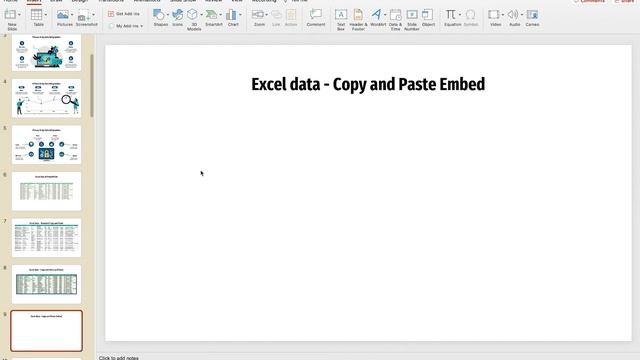The image size is (640, 360).
Task: Select the first visible slide thumbnail with laptop infographic
Action: click(x=47, y=53)
